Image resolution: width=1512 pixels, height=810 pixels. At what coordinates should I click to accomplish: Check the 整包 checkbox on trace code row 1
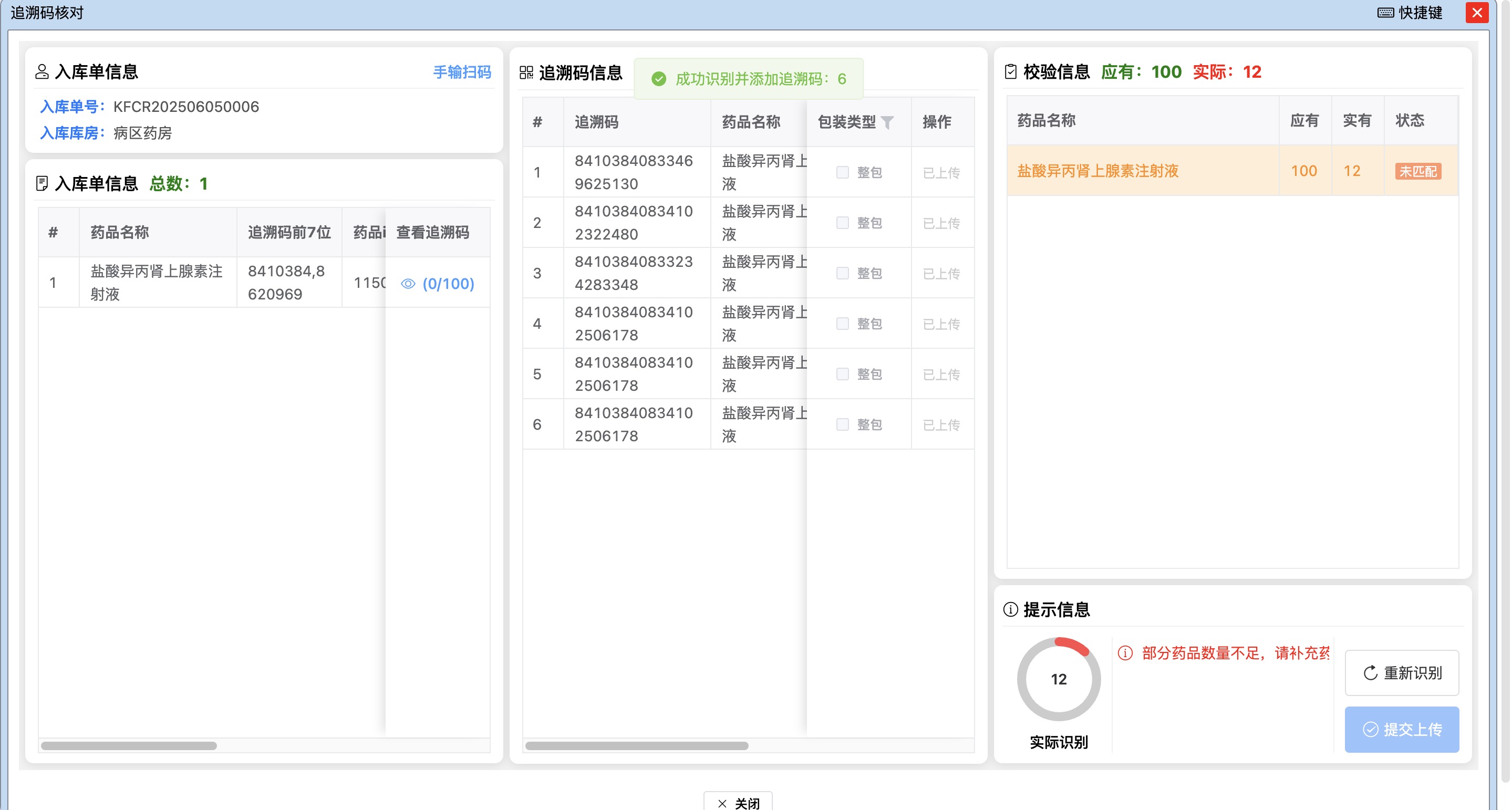tap(843, 171)
